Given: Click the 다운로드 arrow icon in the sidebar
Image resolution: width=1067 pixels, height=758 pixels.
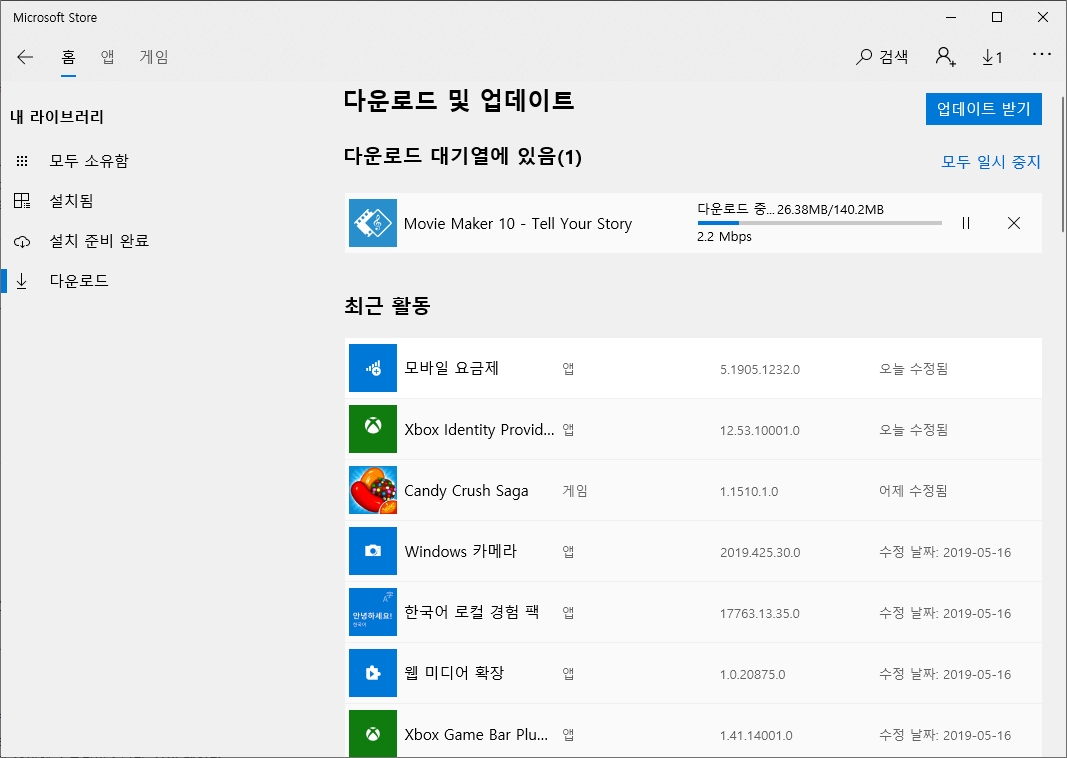Looking at the screenshot, I should [x=22, y=281].
